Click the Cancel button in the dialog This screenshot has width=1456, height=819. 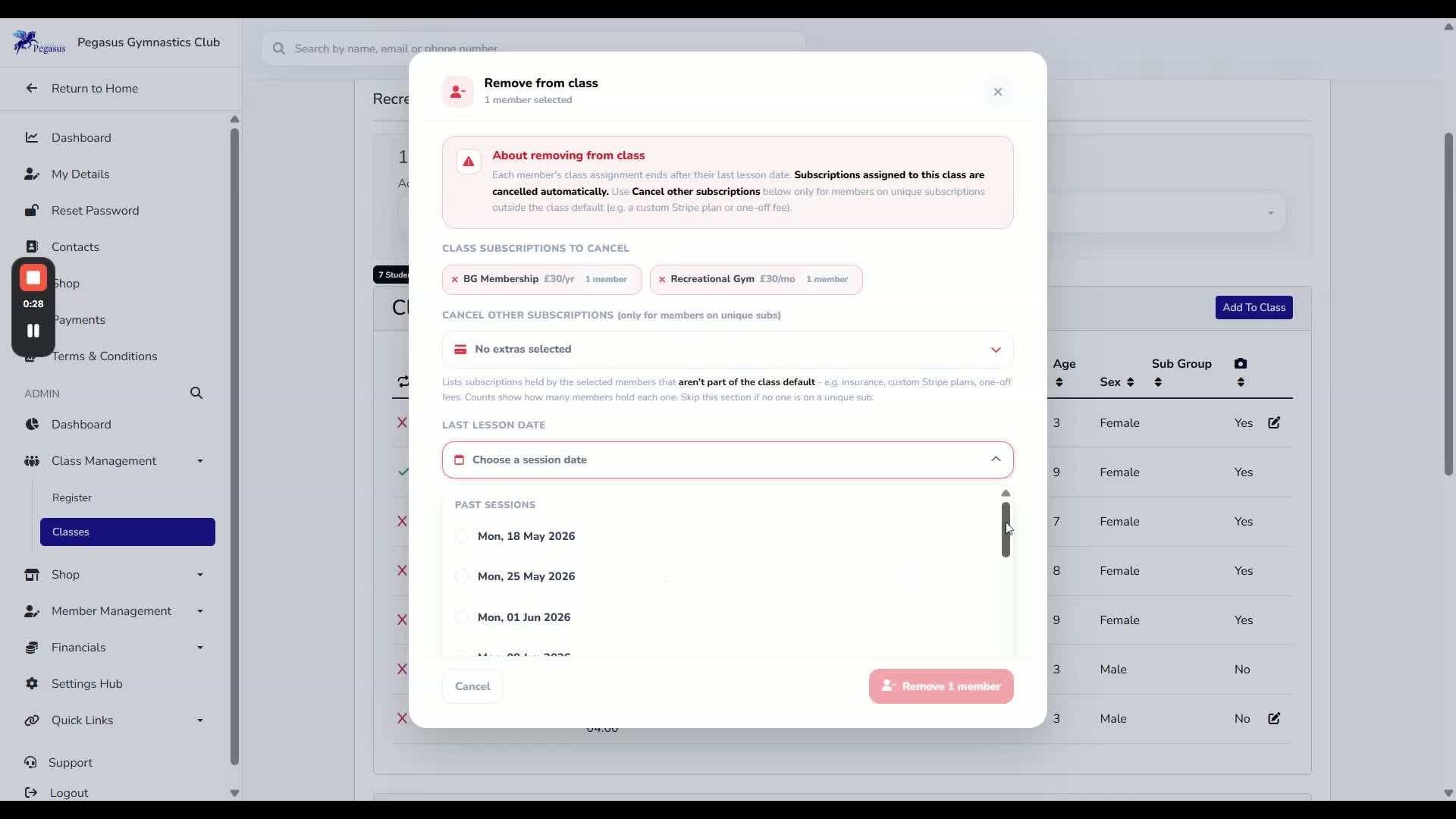(x=472, y=686)
